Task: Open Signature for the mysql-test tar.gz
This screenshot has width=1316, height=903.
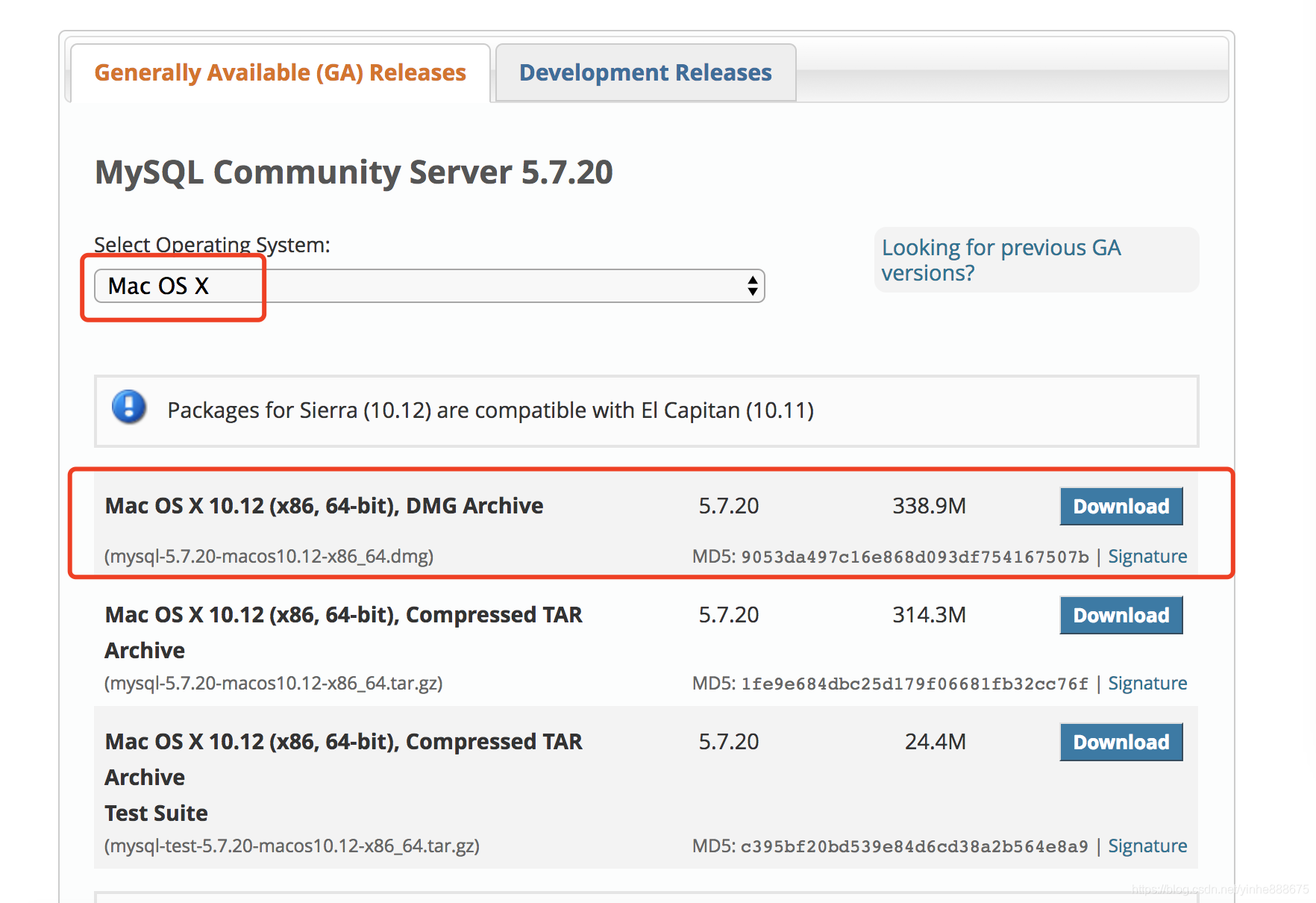Action: coord(1147,846)
